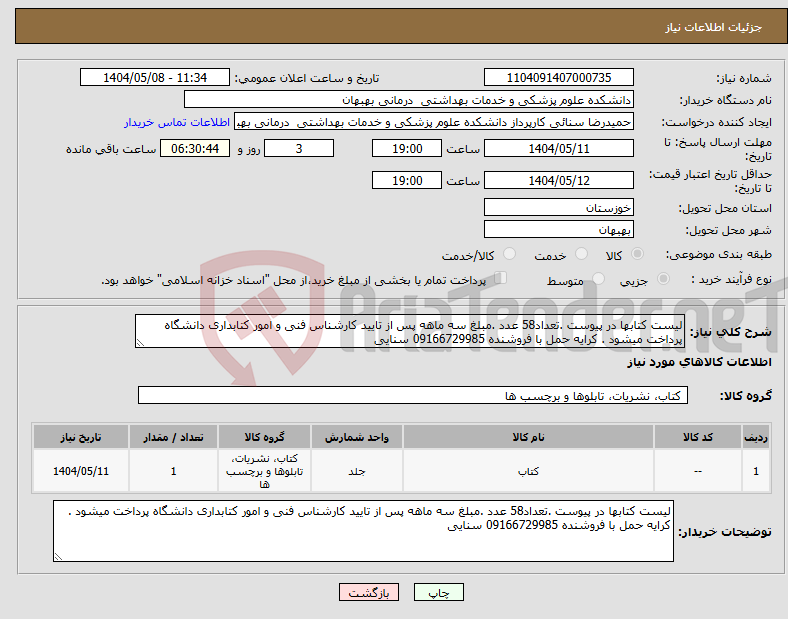Click the واحد شمارش column header
The height and width of the screenshot is (619, 788).
357,437
